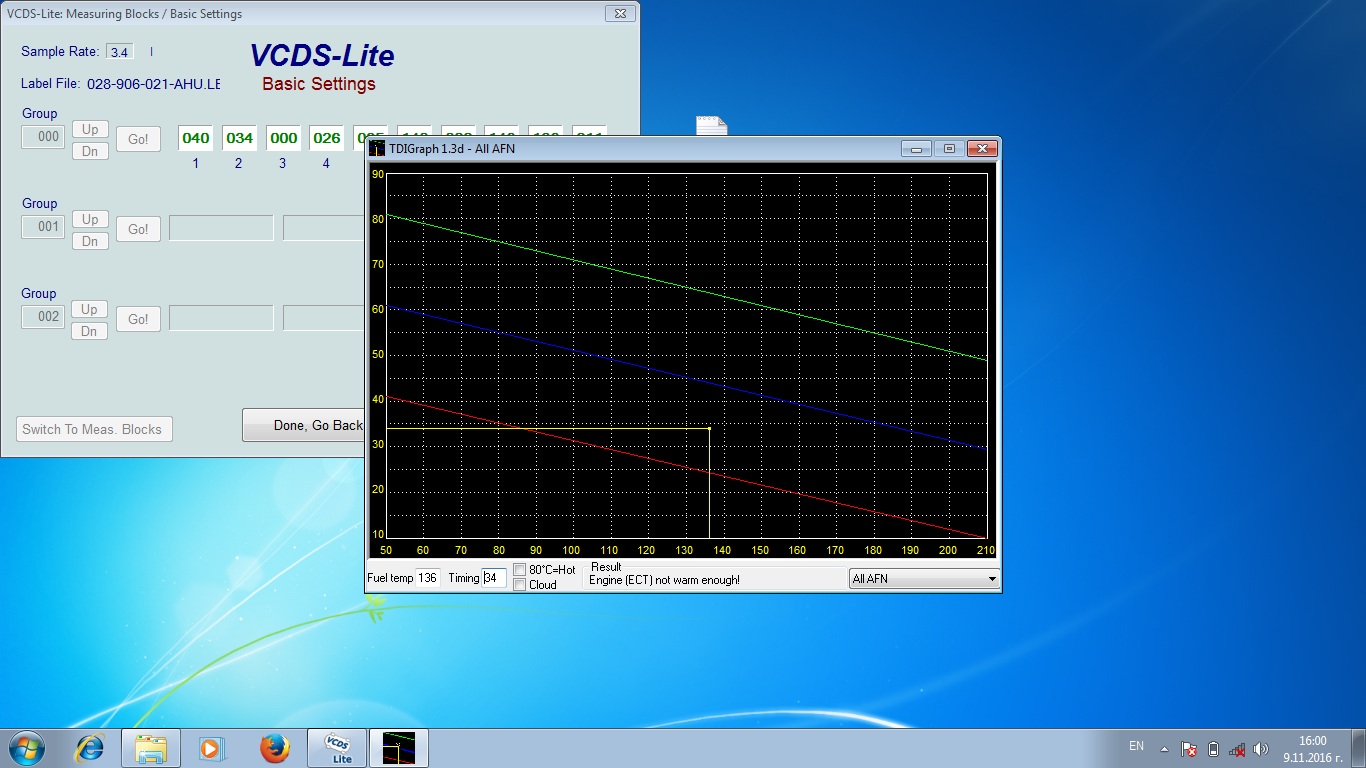Launch Firefox from the taskbar
1366x768 pixels.
[x=274, y=748]
